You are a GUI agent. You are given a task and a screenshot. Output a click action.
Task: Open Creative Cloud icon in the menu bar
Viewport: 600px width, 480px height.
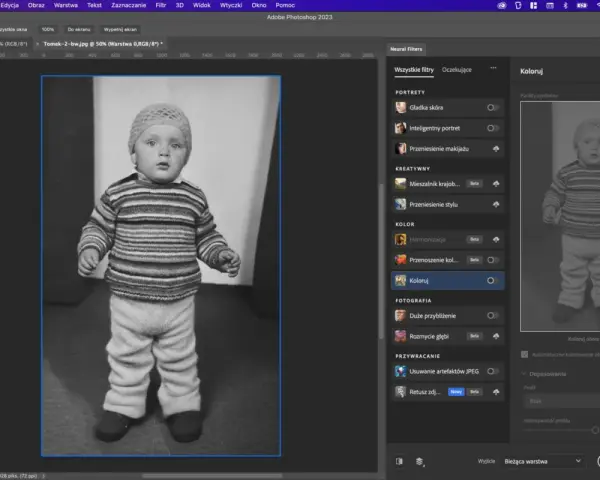coord(502,5)
